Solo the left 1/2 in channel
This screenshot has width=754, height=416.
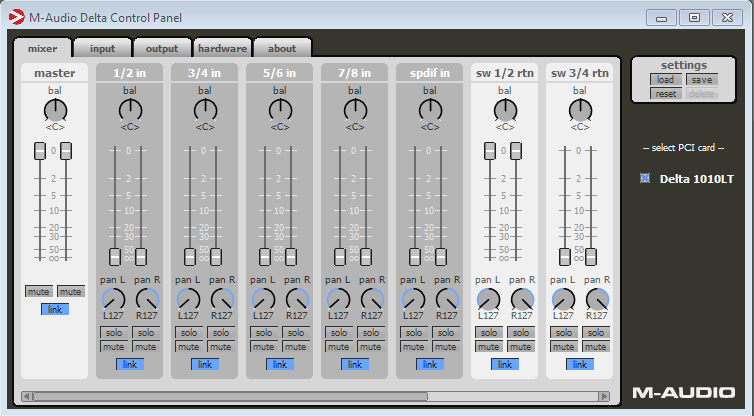(x=114, y=332)
